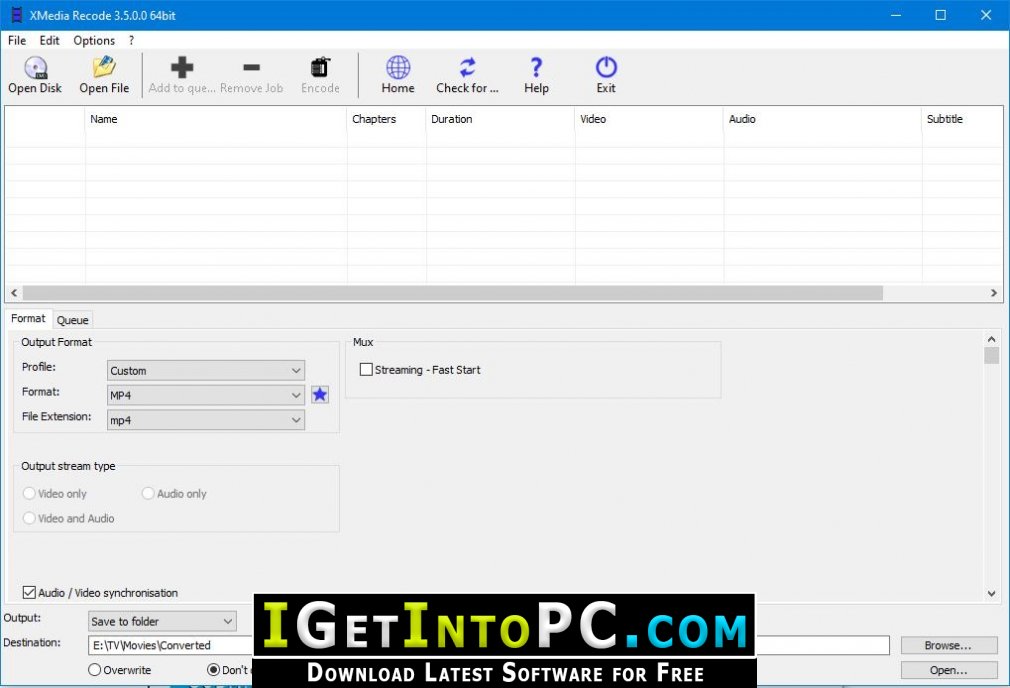Open the Edit menu
Screen dimensions: 1010x688
[50, 40]
